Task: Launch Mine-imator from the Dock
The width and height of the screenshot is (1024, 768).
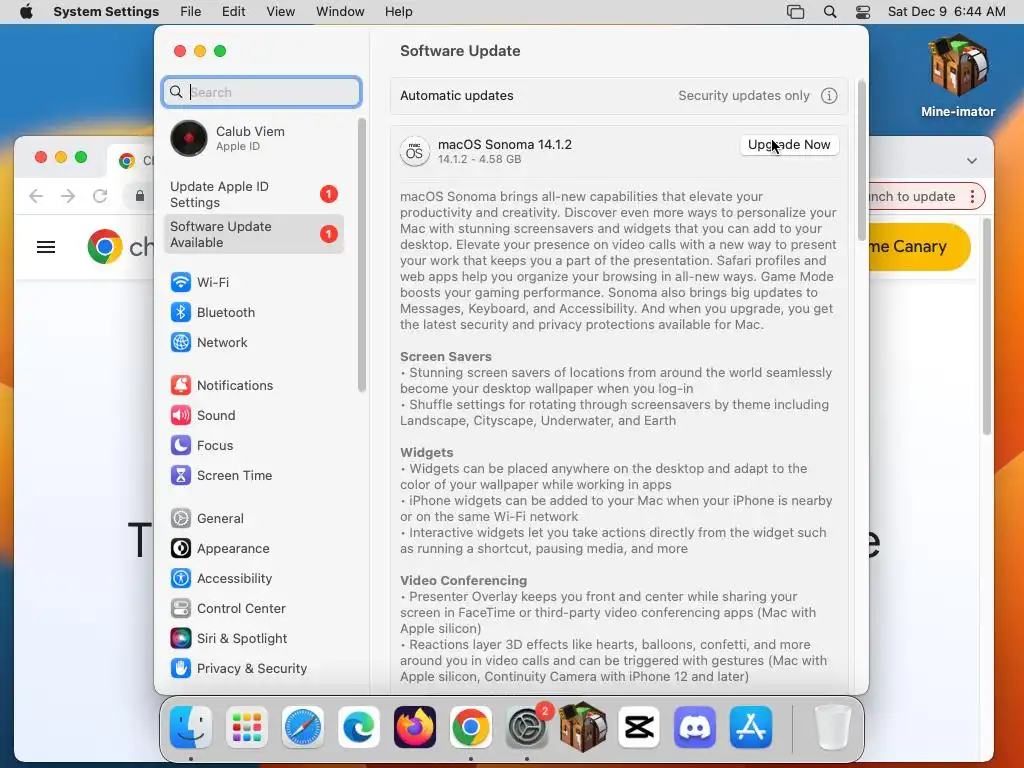Action: pos(583,727)
